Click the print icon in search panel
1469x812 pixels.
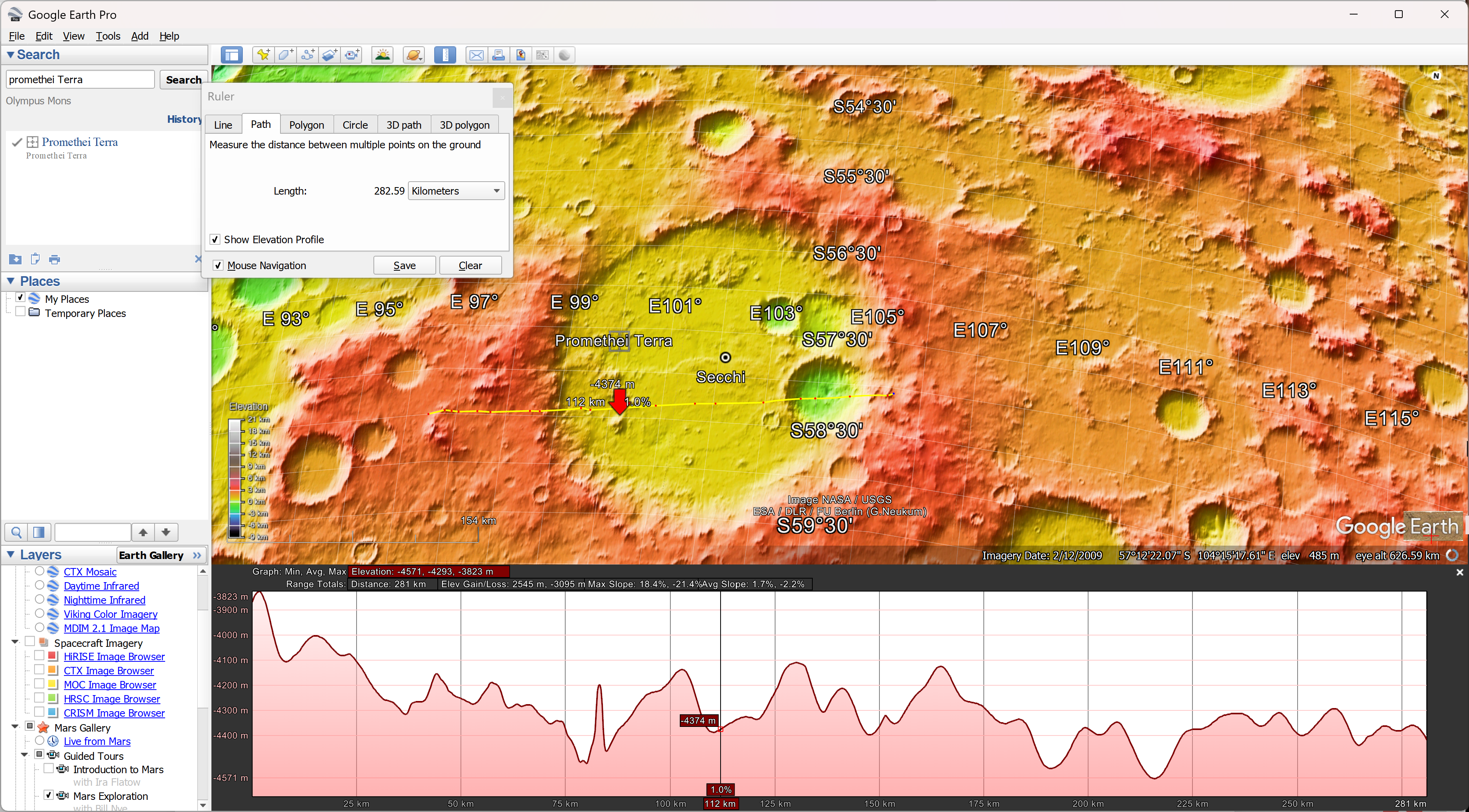point(54,259)
